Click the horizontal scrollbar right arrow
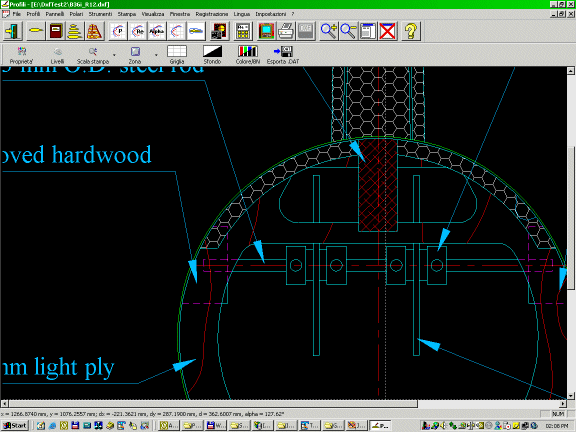The image size is (576, 432). [563, 404]
